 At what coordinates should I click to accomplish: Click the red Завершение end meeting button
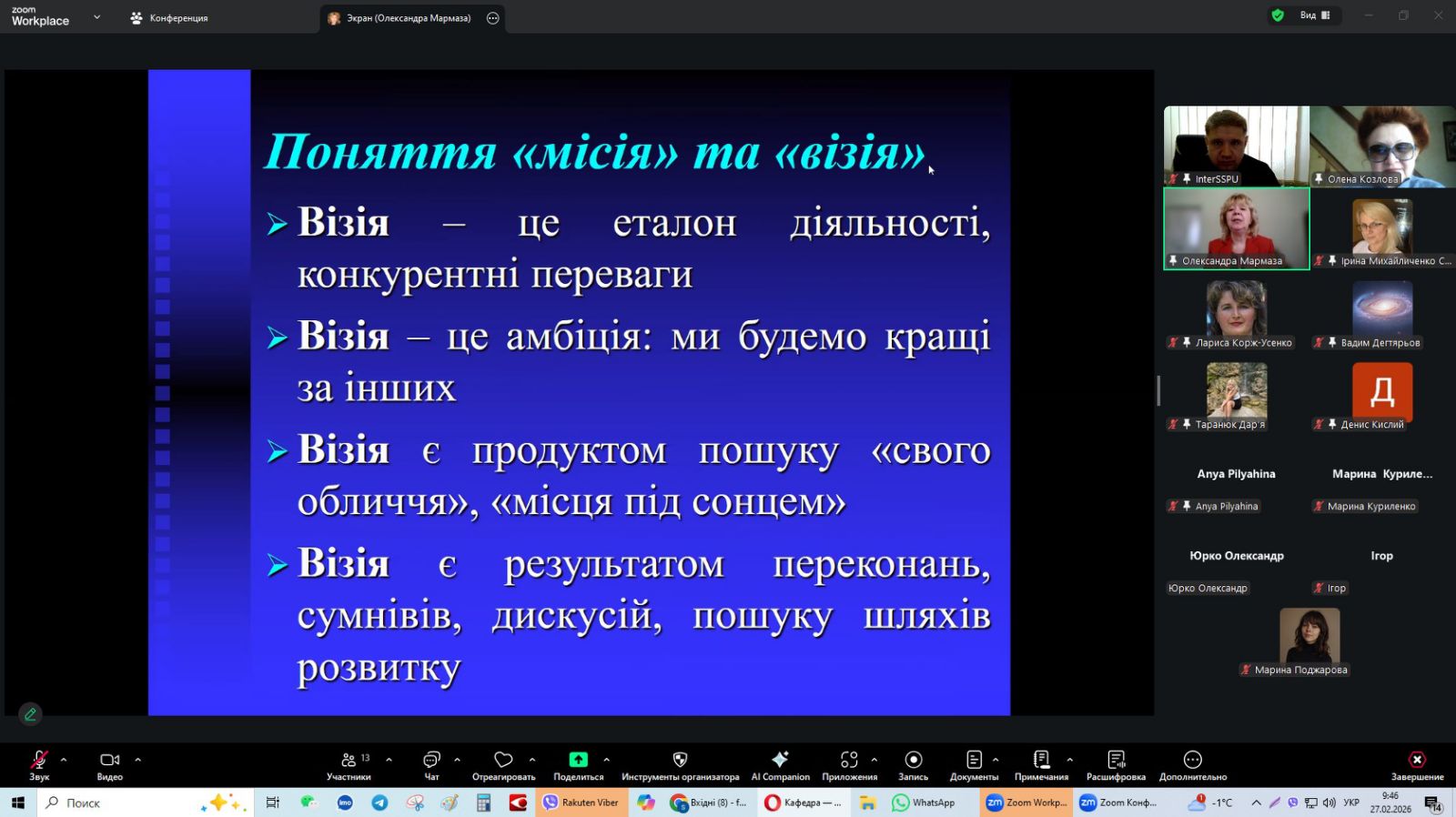1417,760
